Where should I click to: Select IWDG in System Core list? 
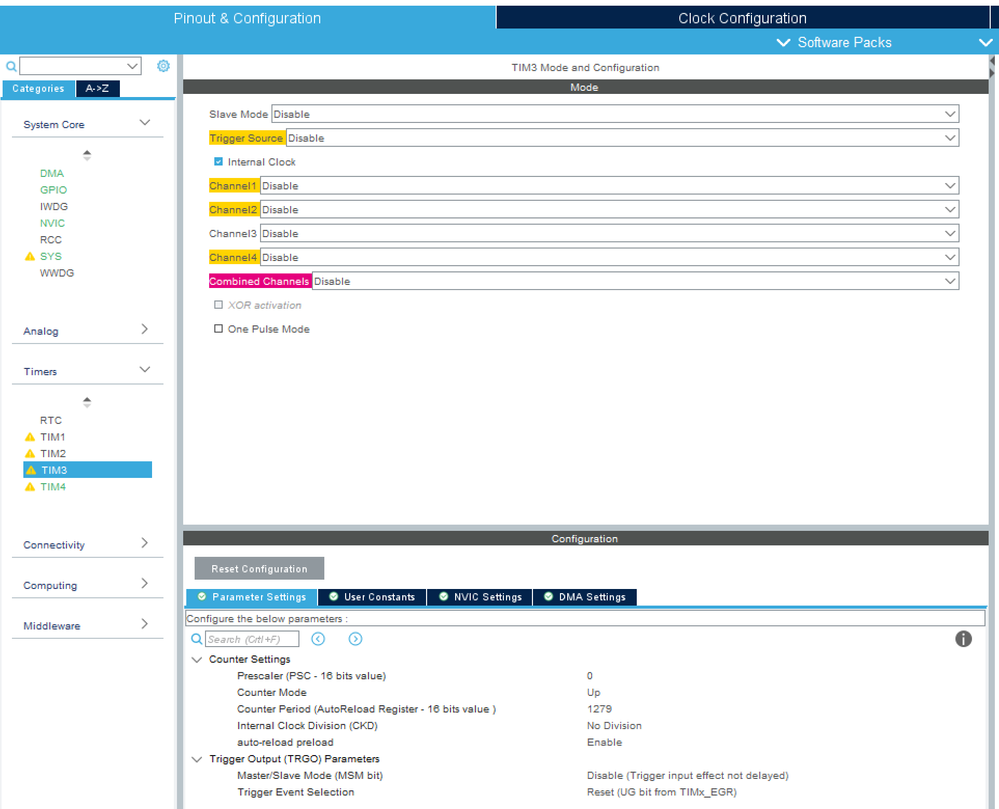tap(54, 206)
